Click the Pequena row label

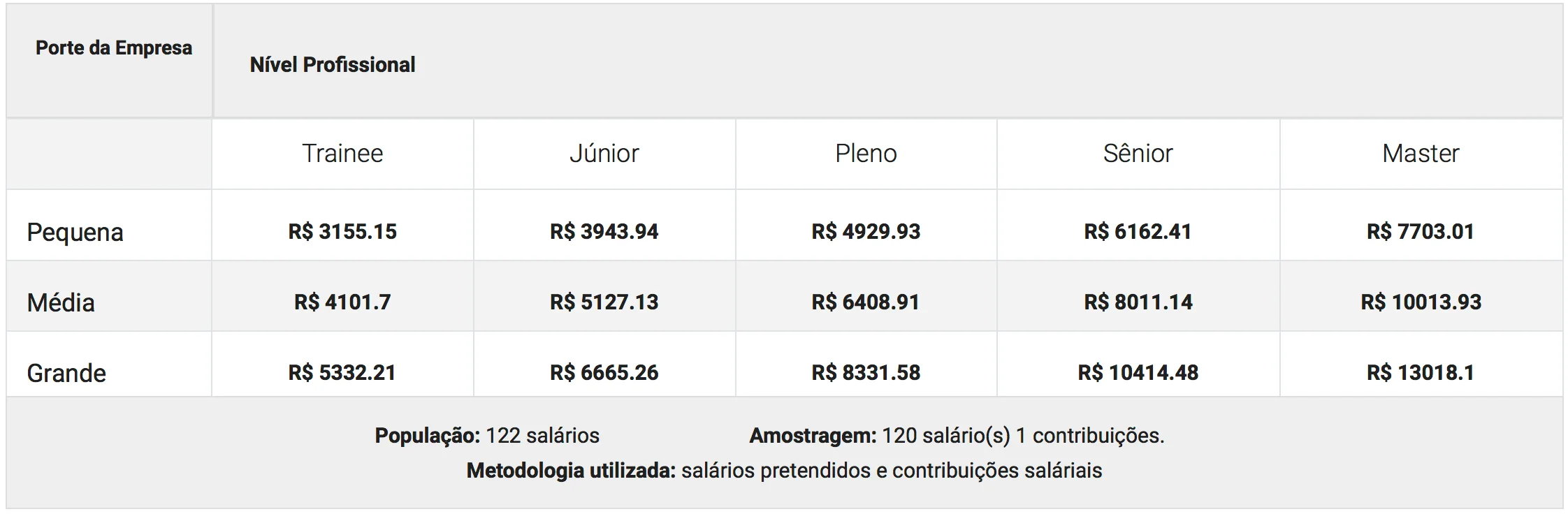[75, 232]
